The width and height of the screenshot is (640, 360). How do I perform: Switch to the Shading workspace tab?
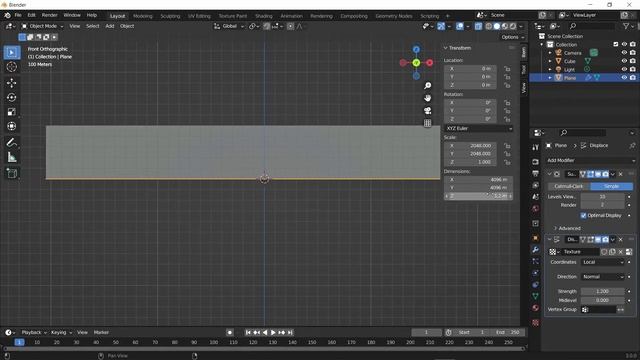pyautogui.click(x=263, y=16)
